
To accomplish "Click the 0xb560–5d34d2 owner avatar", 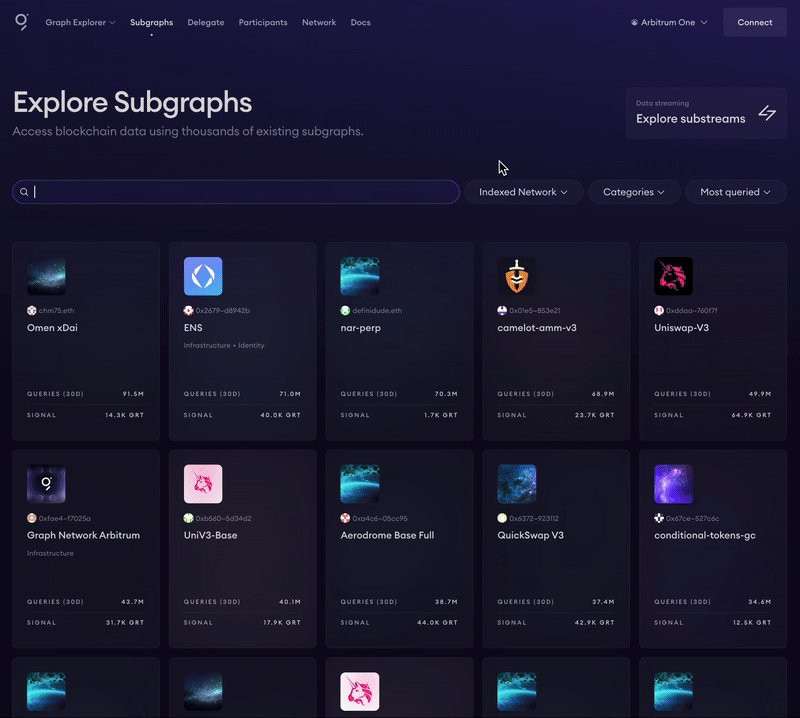I will (188, 518).
